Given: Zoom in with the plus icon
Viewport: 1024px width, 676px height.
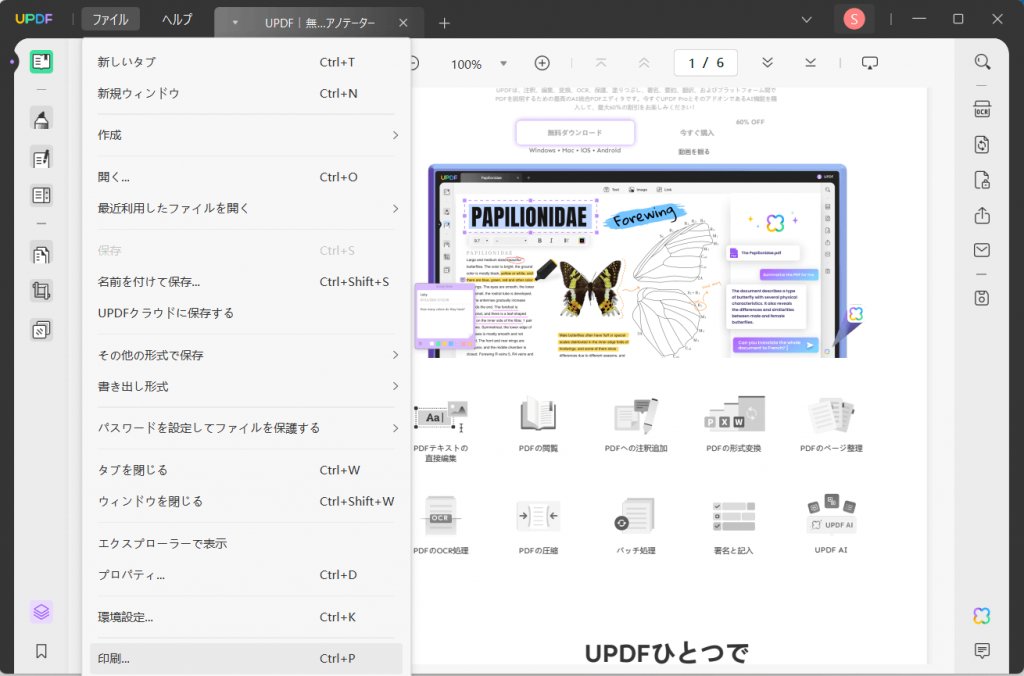Looking at the screenshot, I should click(542, 63).
